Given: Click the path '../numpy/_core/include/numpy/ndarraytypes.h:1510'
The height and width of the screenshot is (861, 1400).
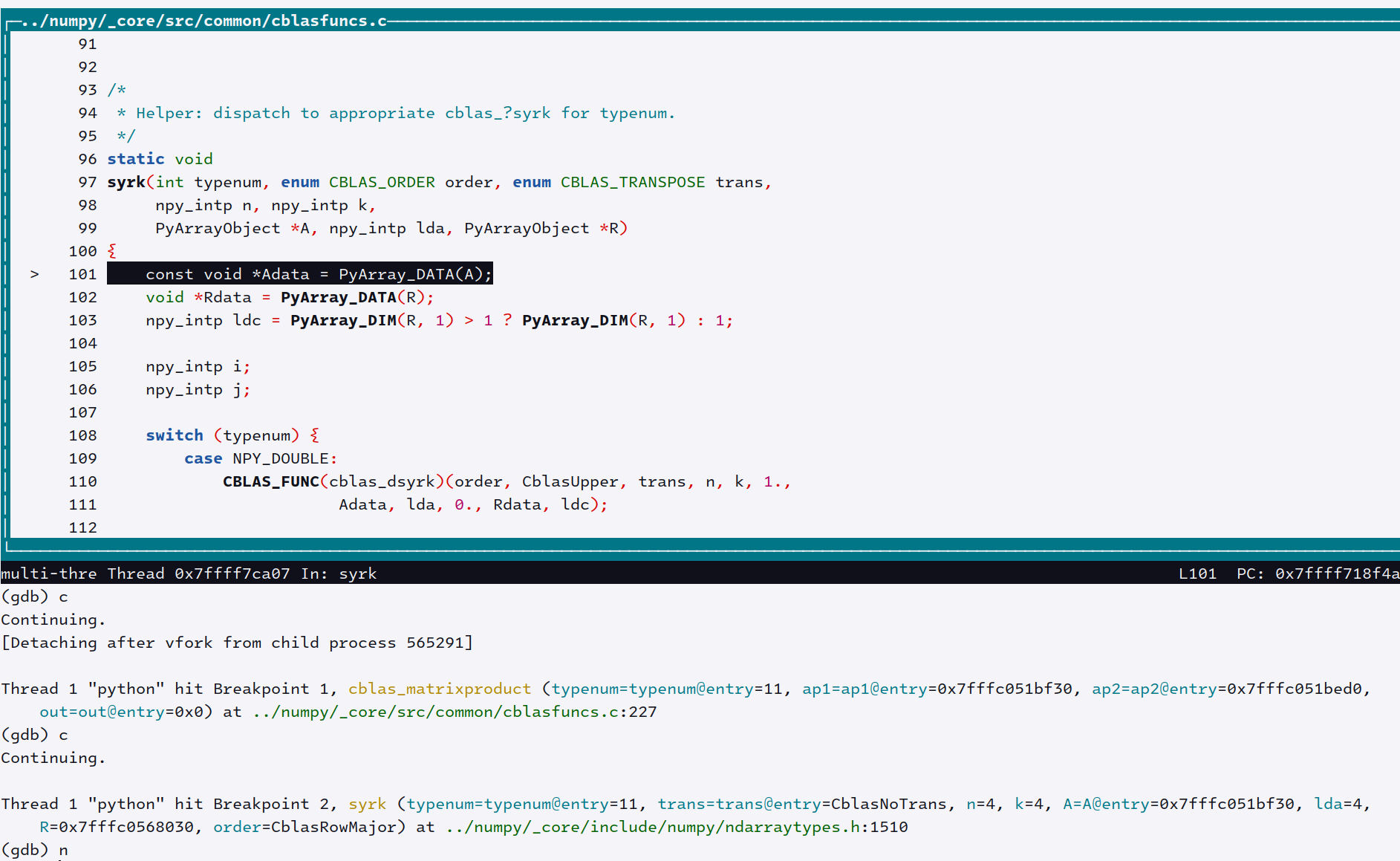Looking at the screenshot, I should coord(677,827).
